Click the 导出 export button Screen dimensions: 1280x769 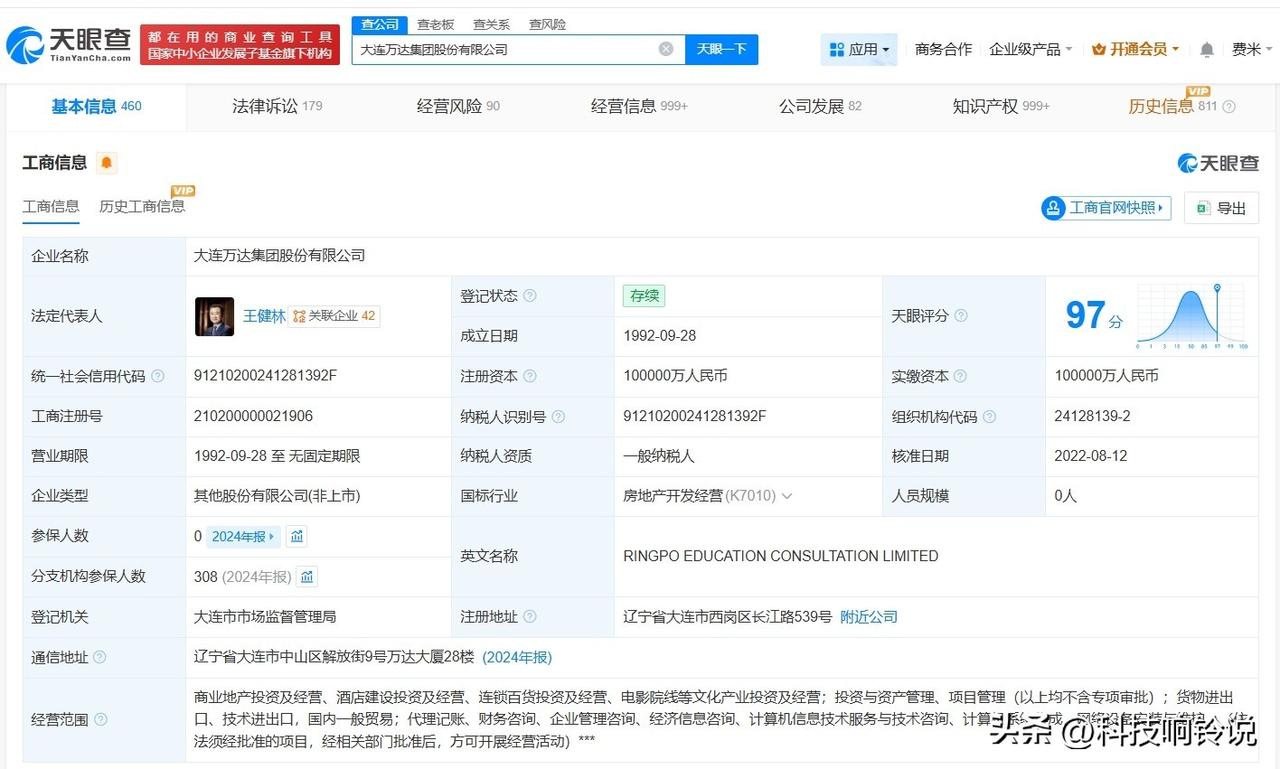[1221, 208]
